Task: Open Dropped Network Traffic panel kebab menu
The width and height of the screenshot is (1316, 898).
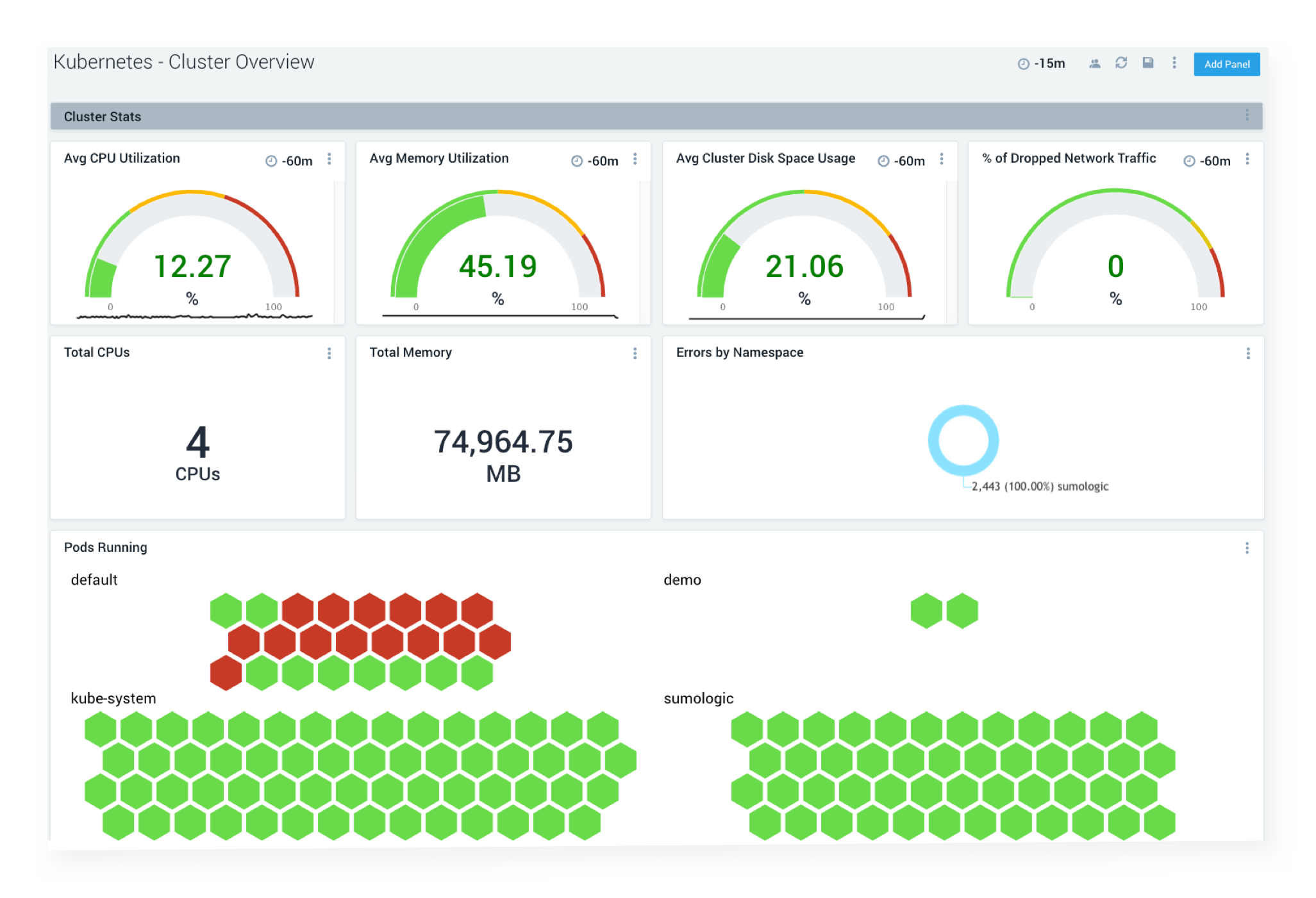Action: tap(1247, 159)
